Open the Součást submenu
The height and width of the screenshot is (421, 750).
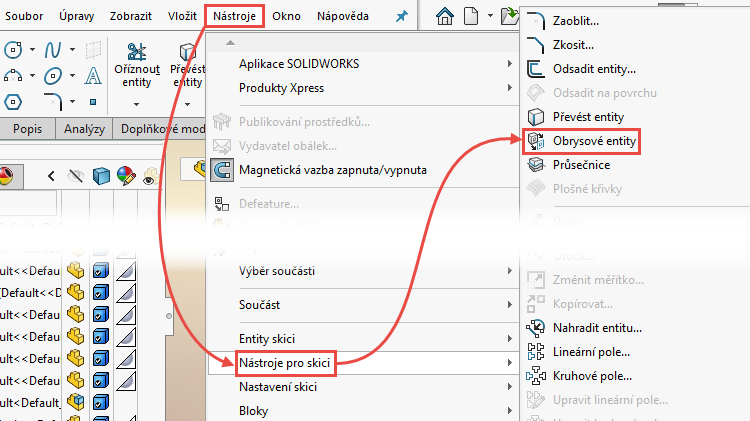(364, 305)
